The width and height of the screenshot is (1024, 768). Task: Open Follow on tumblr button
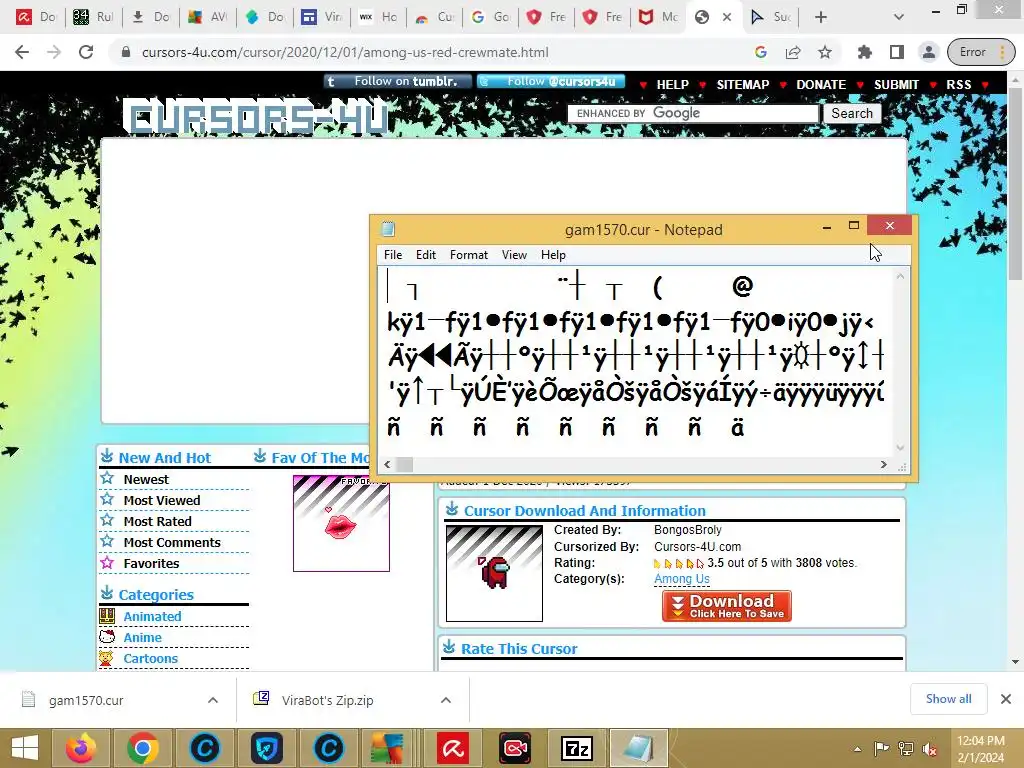click(398, 81)
